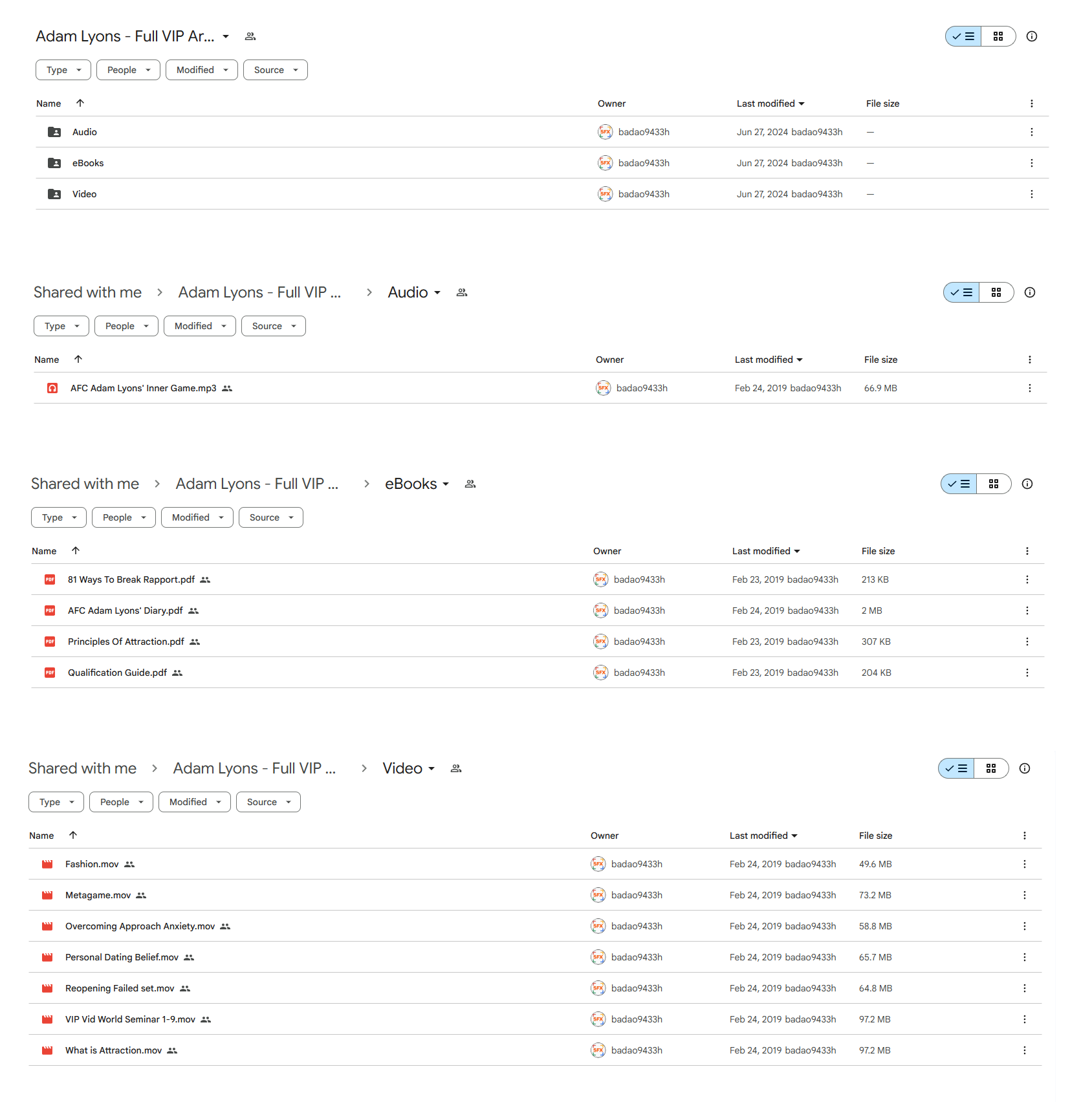This screenshot has height=1102, width=1092.
Task: View details info icon in eBooks panel
Action: tap(1027, 484)
